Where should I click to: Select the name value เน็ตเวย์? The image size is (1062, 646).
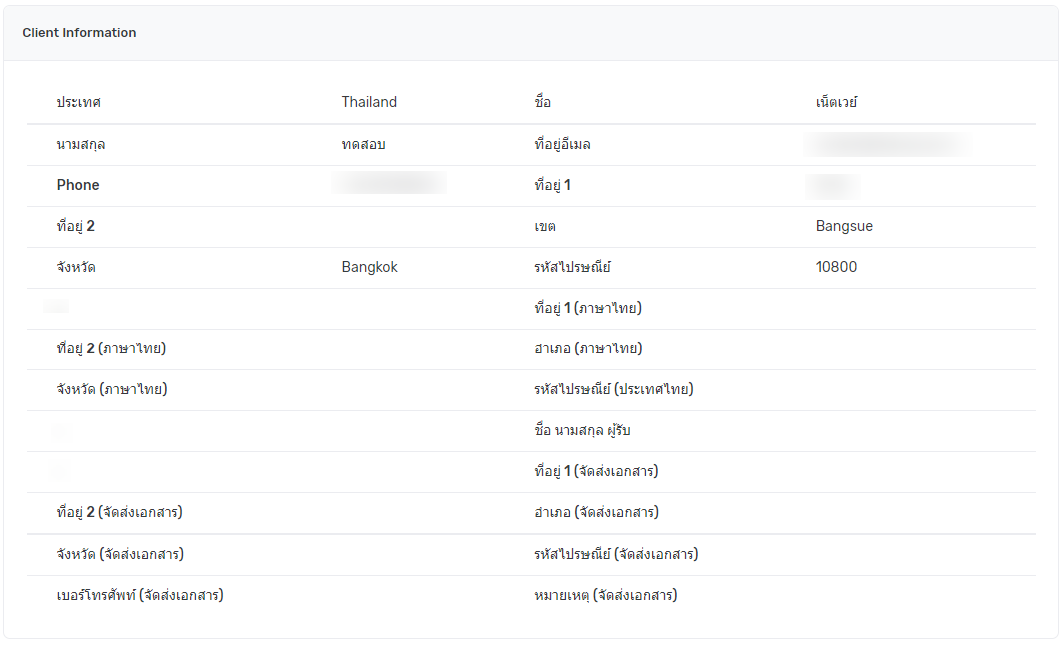pos(837,102)
